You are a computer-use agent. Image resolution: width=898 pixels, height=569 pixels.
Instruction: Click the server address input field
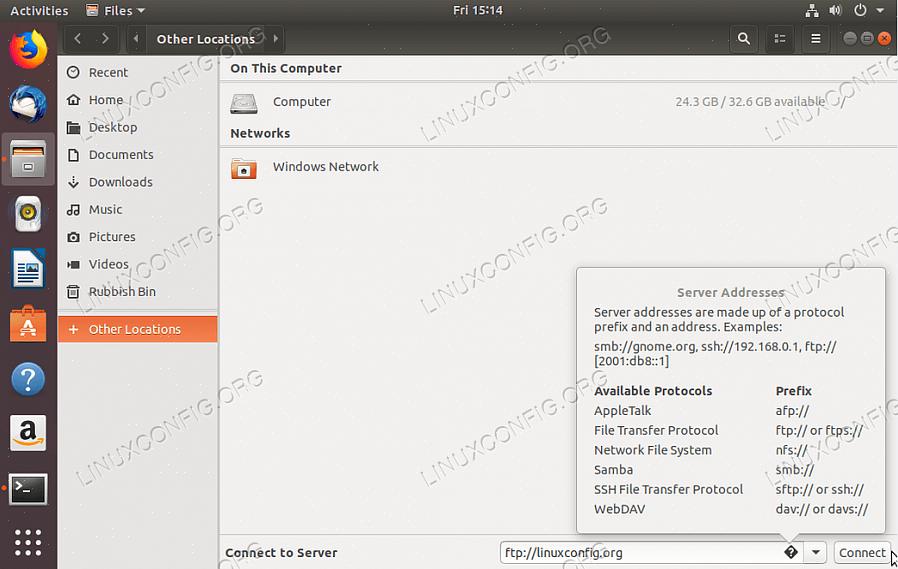pos(640,552)
